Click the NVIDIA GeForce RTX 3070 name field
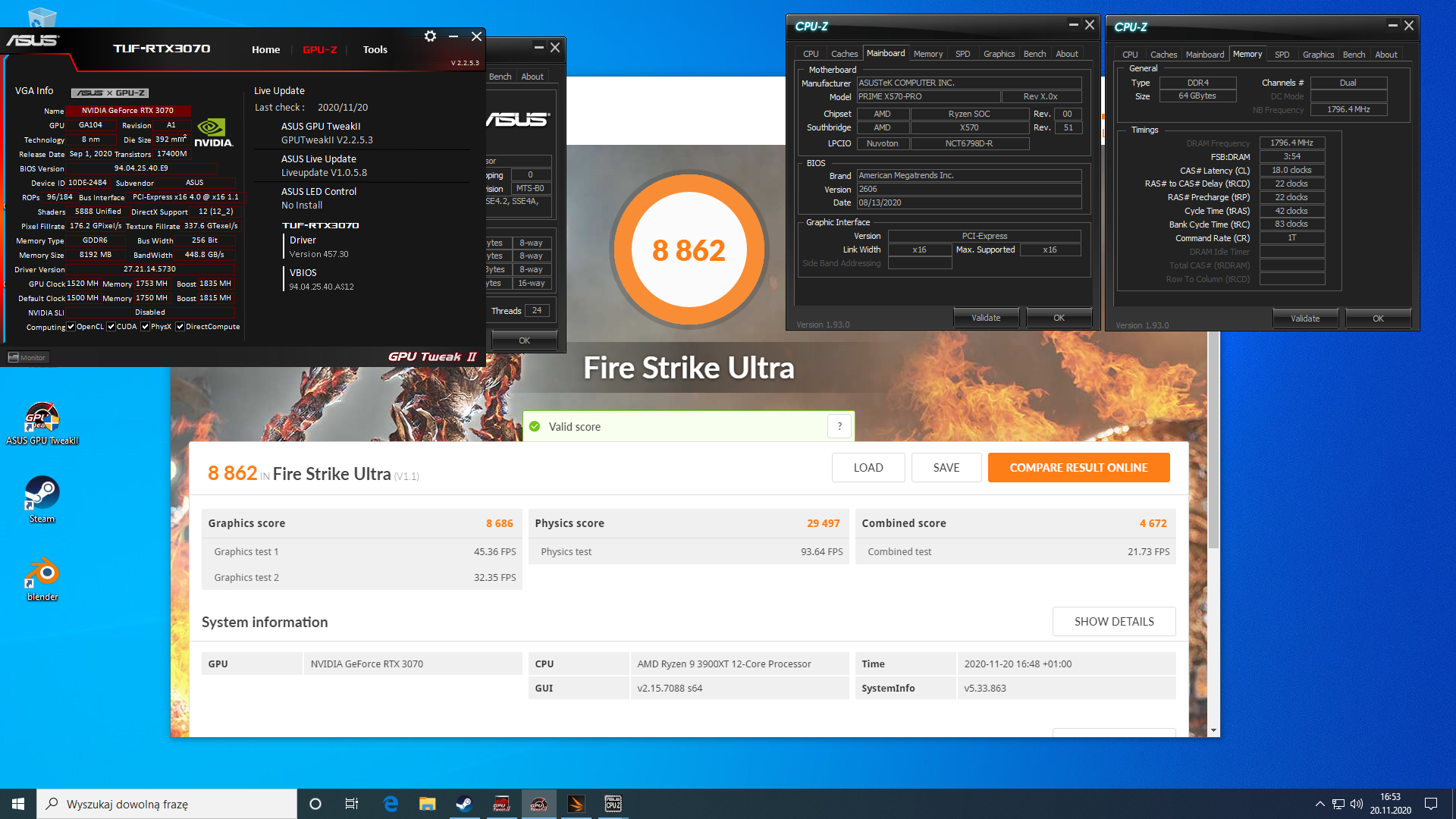The width and height of the screenshot is (1456, 819). click(127, 111)
